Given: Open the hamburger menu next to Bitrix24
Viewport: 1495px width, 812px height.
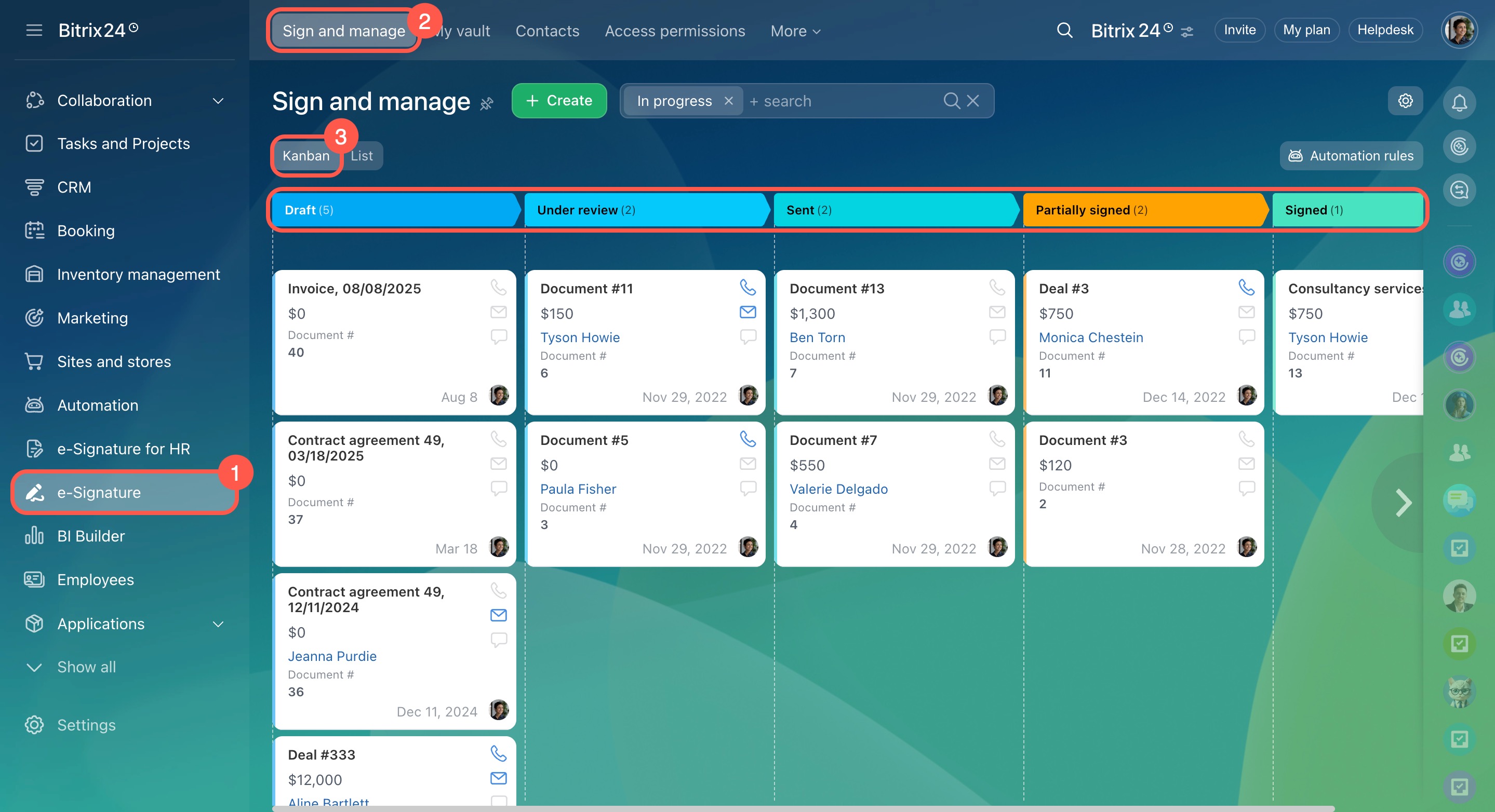Looking at the screenshot, I should [34, 30].
